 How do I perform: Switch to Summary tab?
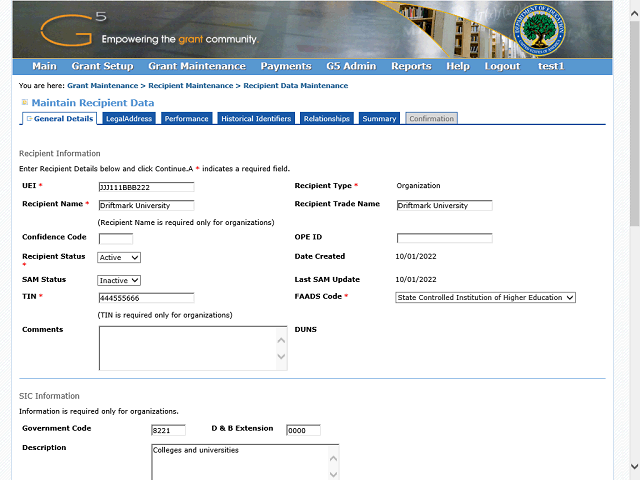379,118
